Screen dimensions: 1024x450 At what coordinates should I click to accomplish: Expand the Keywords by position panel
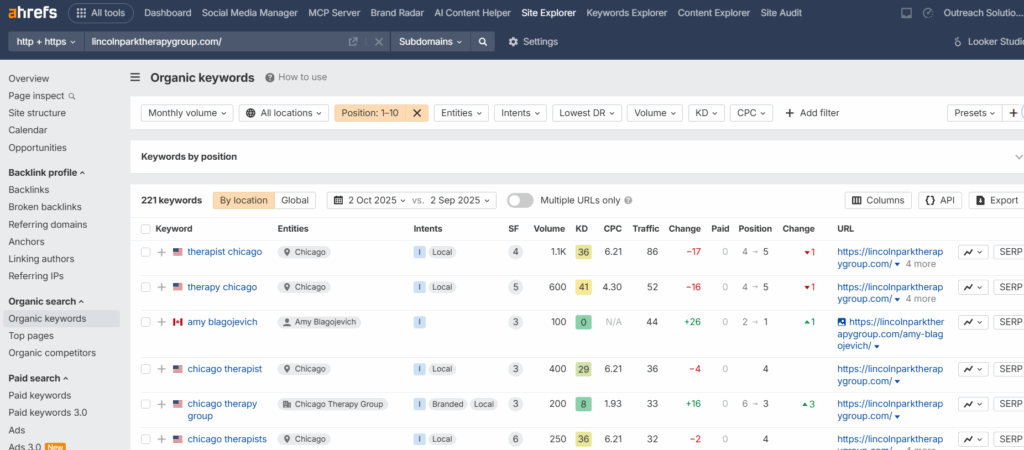click(1018, 157)
